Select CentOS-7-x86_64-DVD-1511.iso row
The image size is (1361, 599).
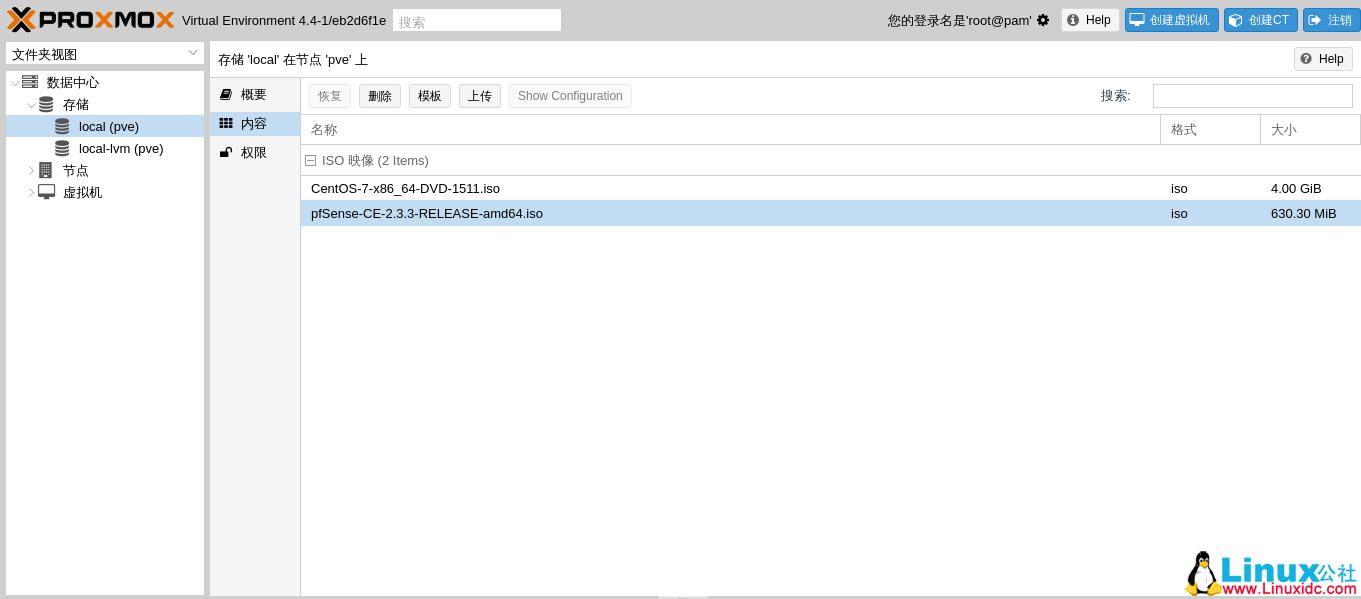click(x=831, y=188)
